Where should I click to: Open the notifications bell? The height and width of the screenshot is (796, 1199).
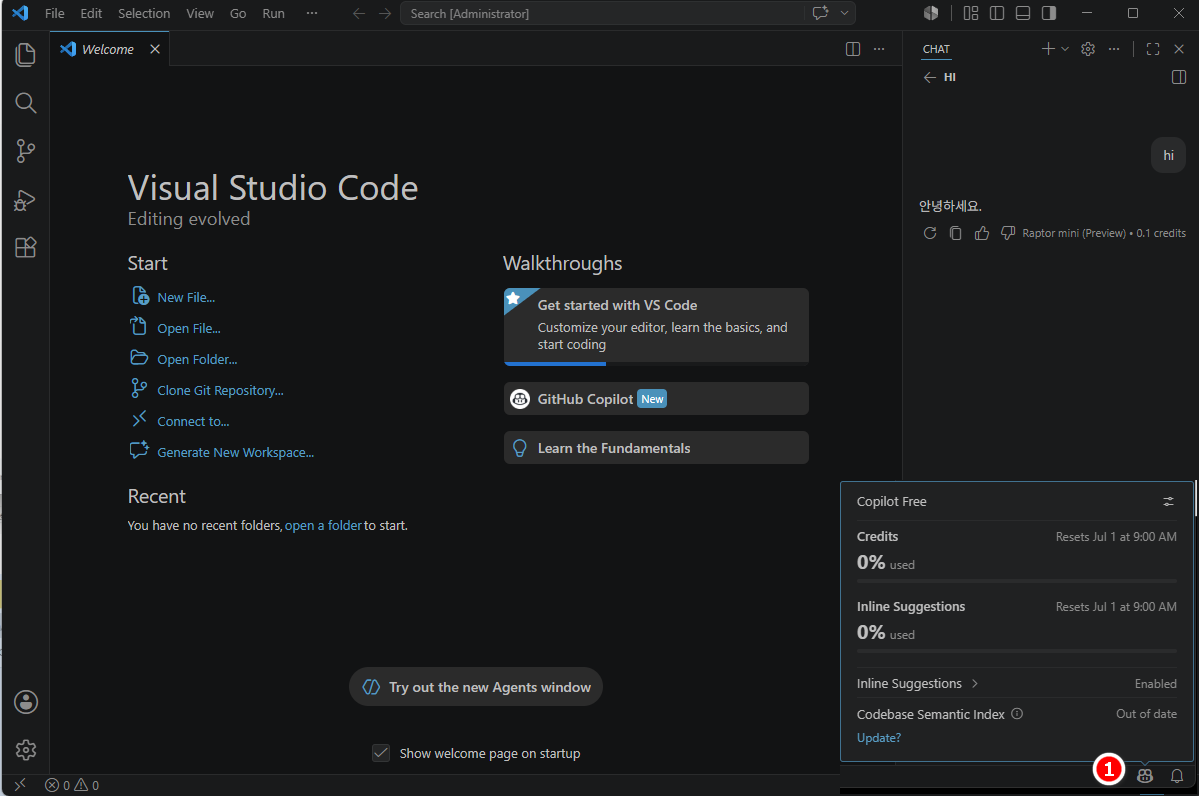[1177, 776]
